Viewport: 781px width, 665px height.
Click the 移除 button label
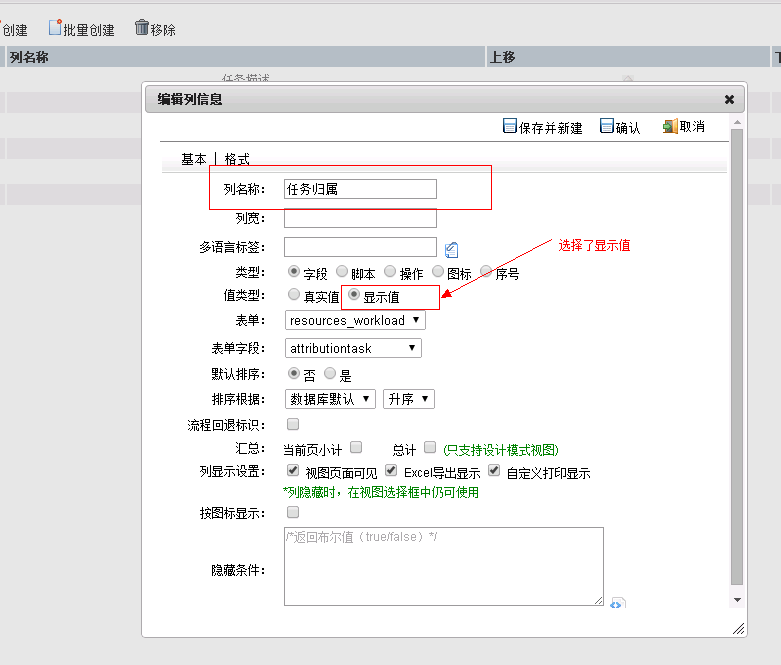(163, 30)
